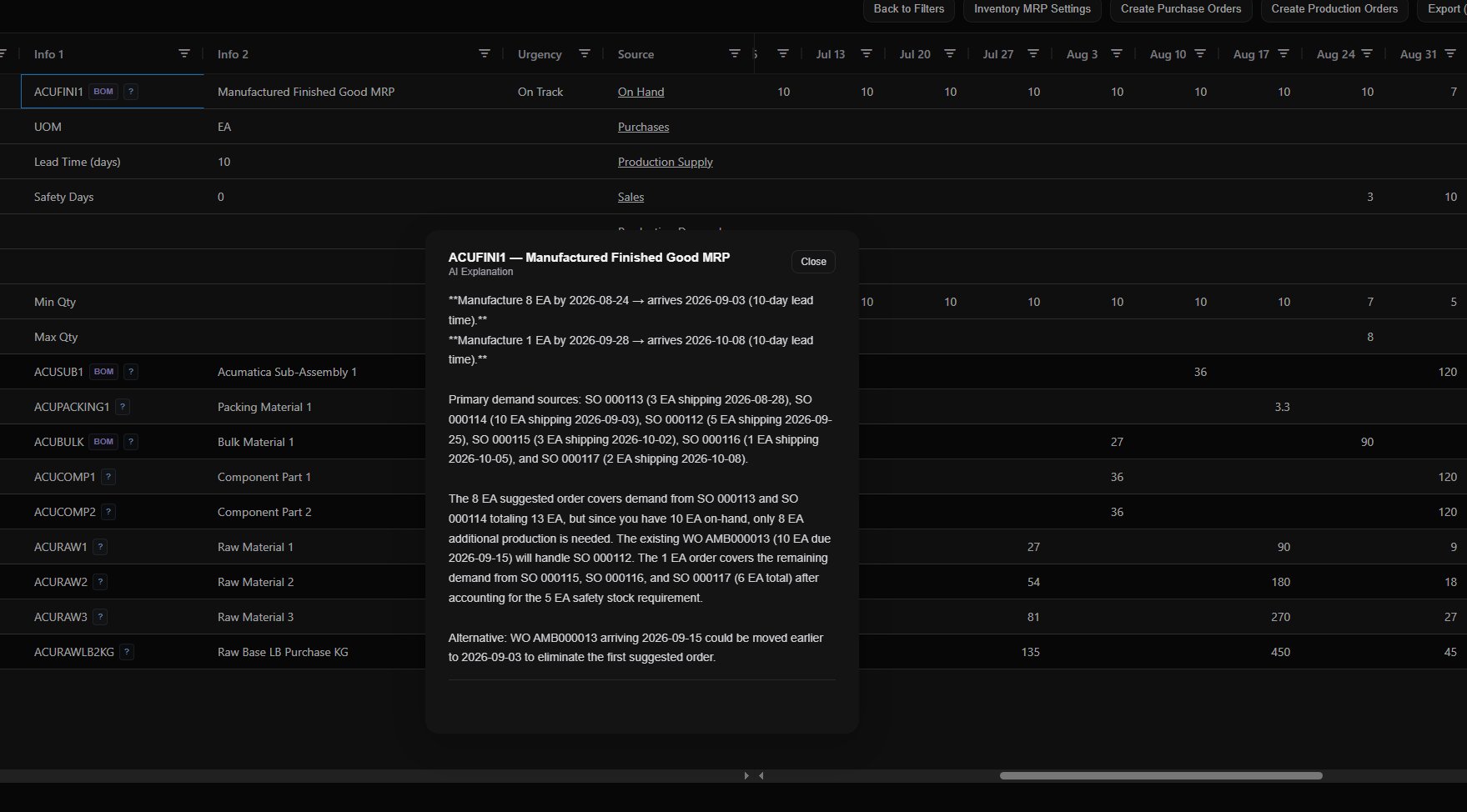Click the right-pointing scroll arrow on the bottom bar

pyautogui.click(x=746, y=775)
